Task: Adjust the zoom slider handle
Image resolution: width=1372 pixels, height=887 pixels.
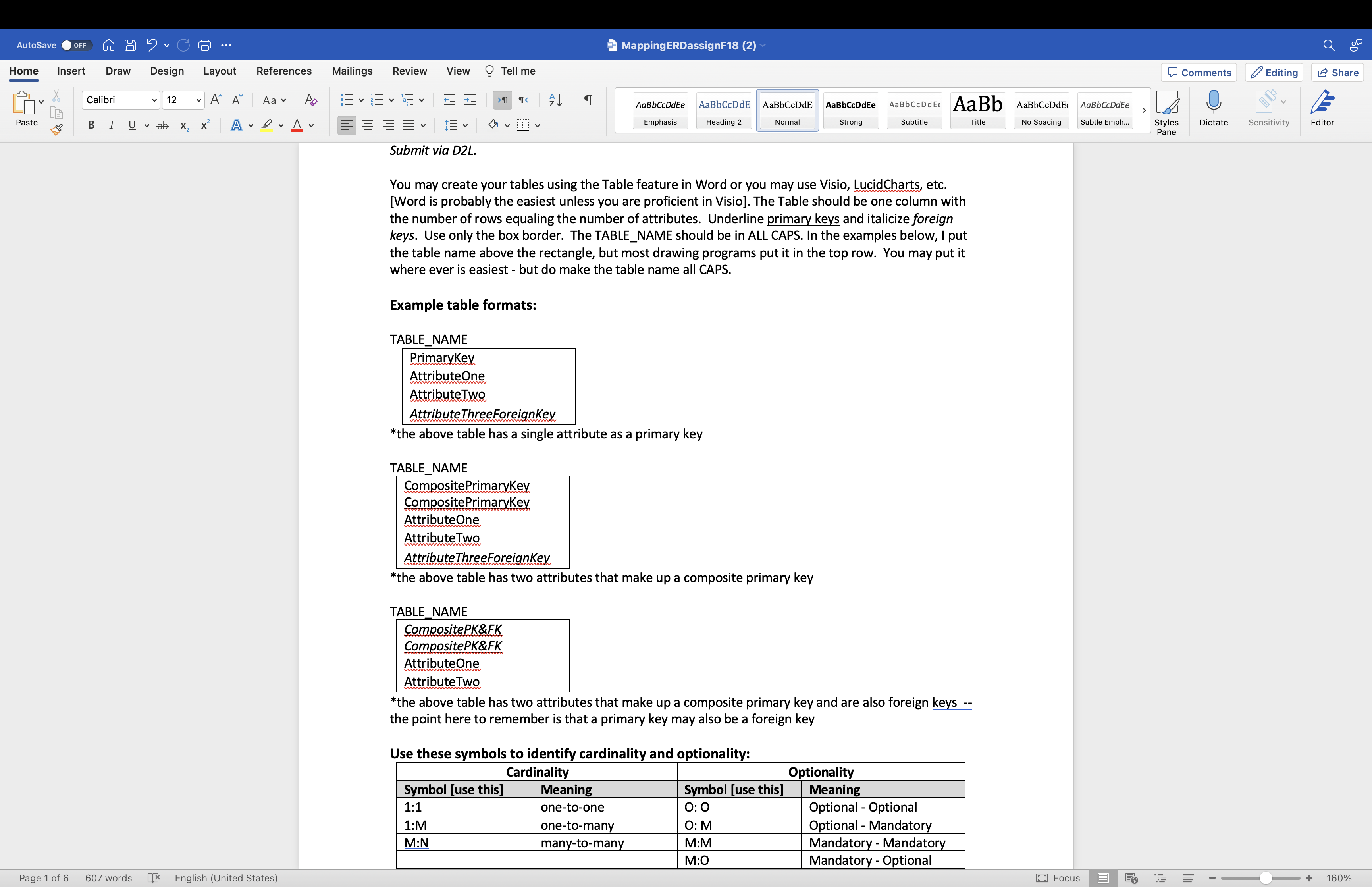Action: click(x=1265, y=878)
